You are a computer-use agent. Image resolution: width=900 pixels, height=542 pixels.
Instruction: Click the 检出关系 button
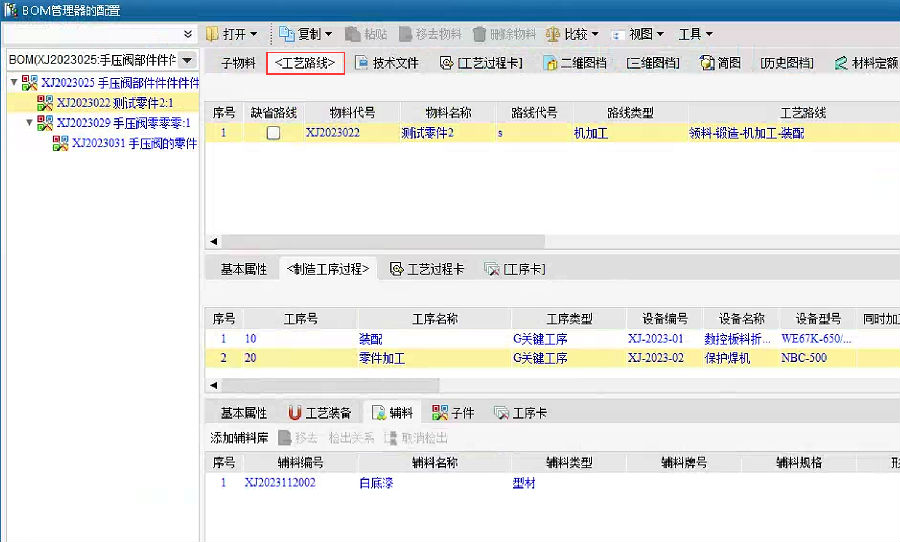pos(351,439)
